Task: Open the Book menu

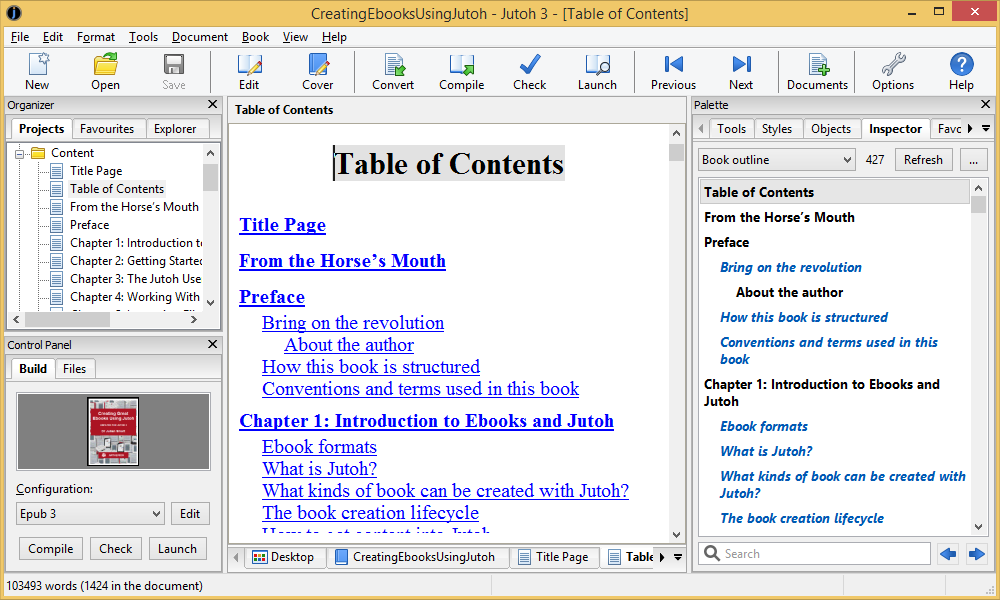Action: click(255, 36)
